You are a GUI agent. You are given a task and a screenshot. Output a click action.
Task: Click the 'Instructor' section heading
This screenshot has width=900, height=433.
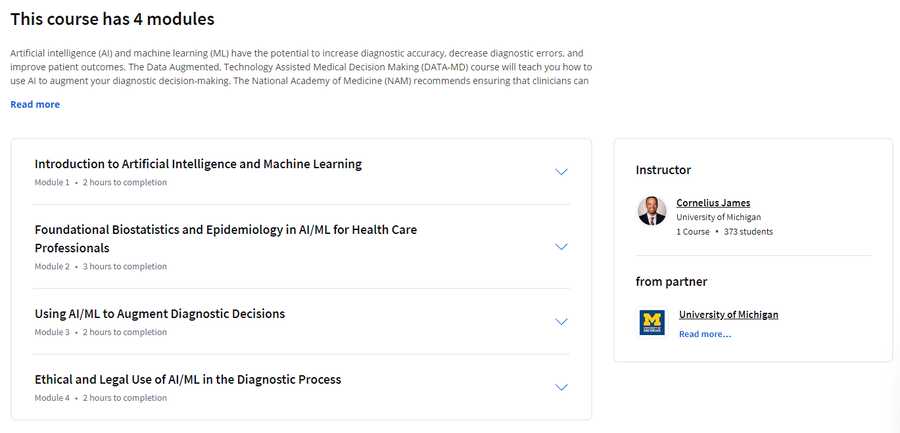point(663,170)
